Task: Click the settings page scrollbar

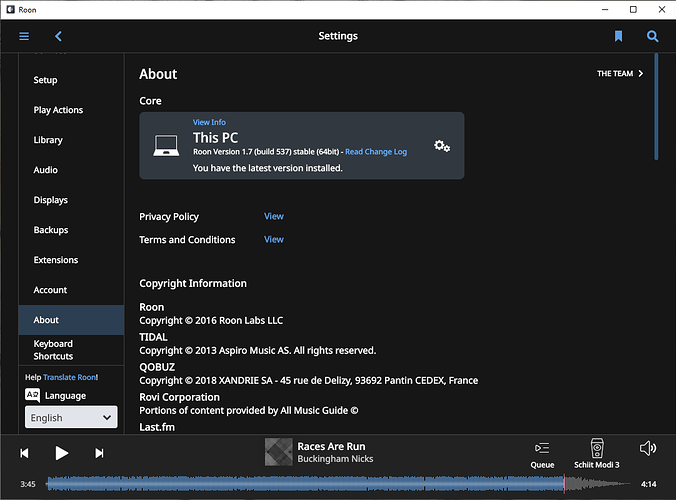Action: [656, 106]
